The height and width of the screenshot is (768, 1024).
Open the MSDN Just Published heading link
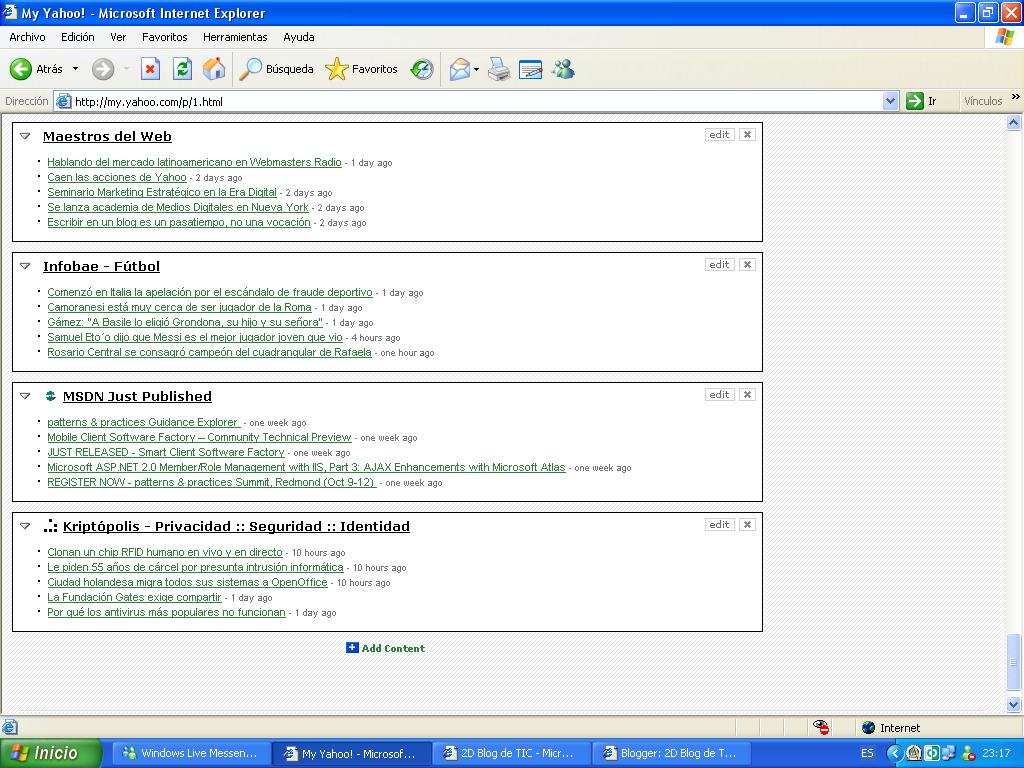(x=137, y=396)
